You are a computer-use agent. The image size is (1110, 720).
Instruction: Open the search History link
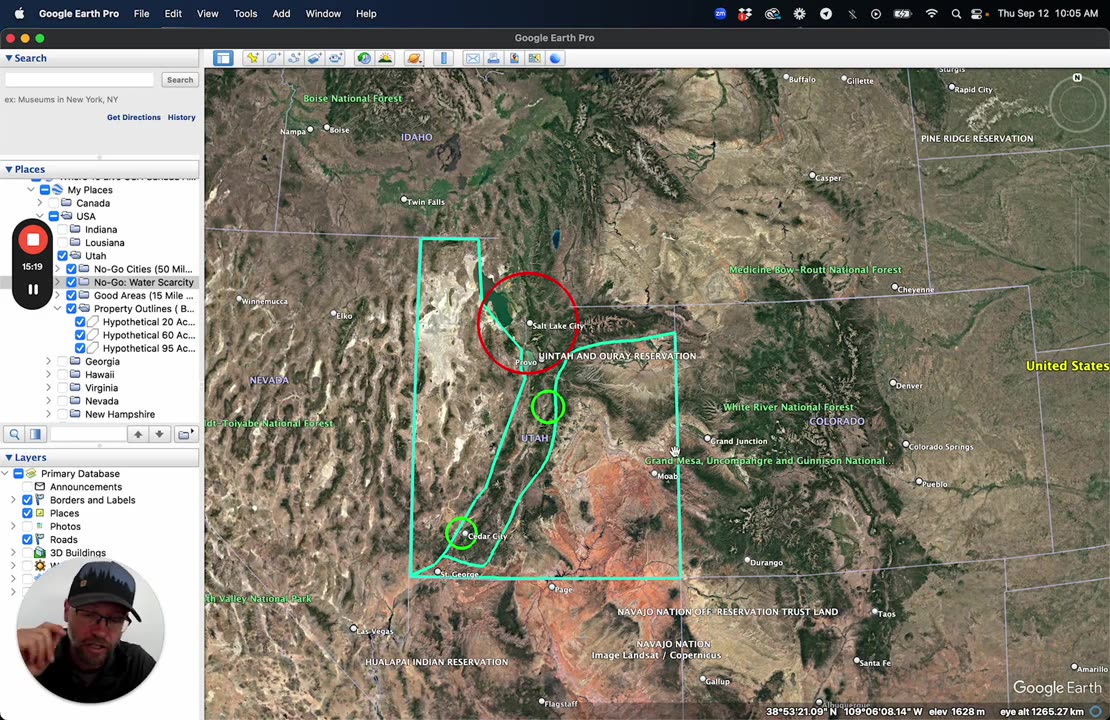point(181,118)
